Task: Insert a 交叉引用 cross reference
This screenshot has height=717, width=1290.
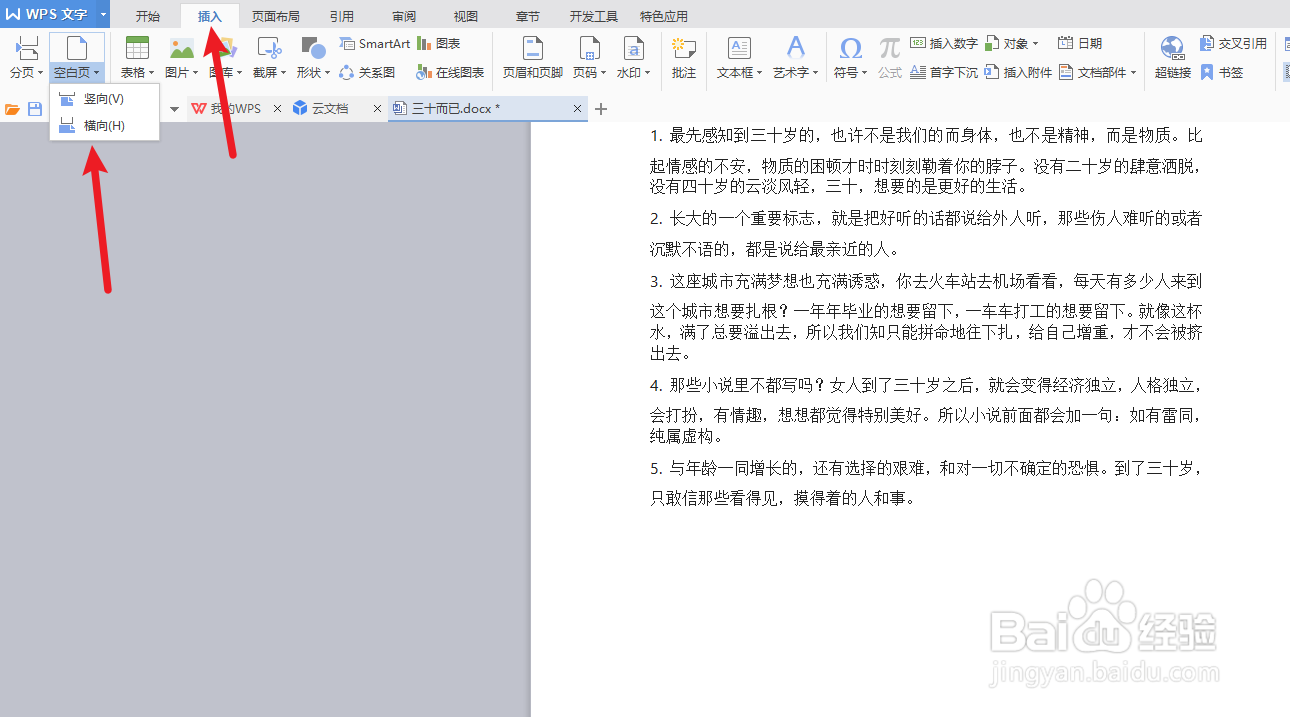Action: 1233,44
